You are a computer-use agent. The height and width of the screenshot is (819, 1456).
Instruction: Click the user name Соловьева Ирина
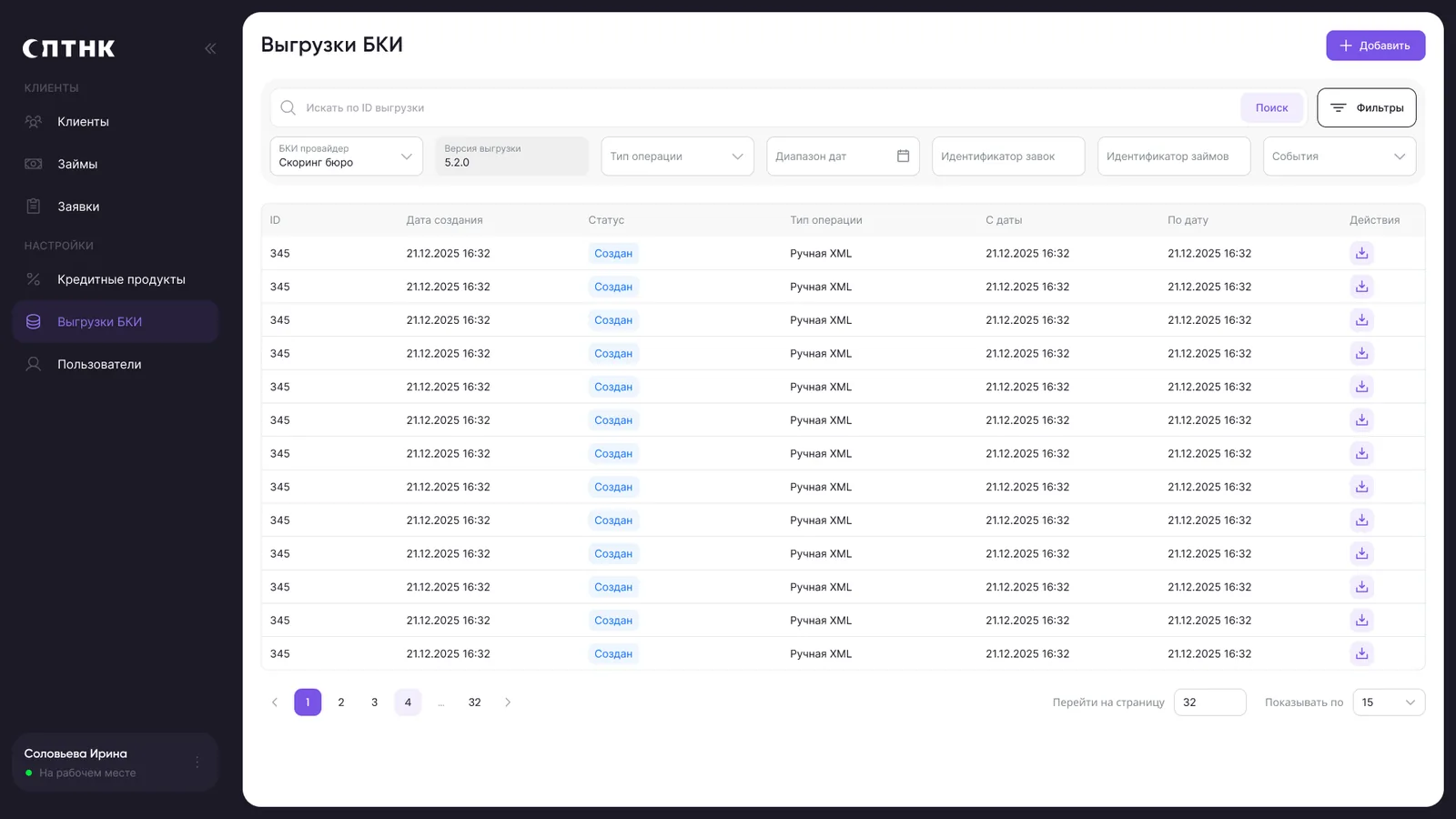[x=76, y=753]
